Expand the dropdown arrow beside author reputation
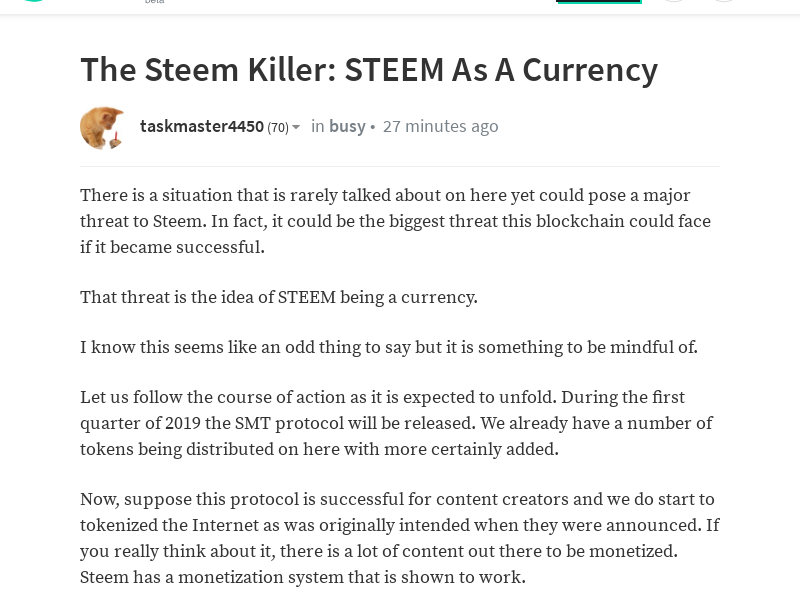800x600 pixels. click(296, 127)
